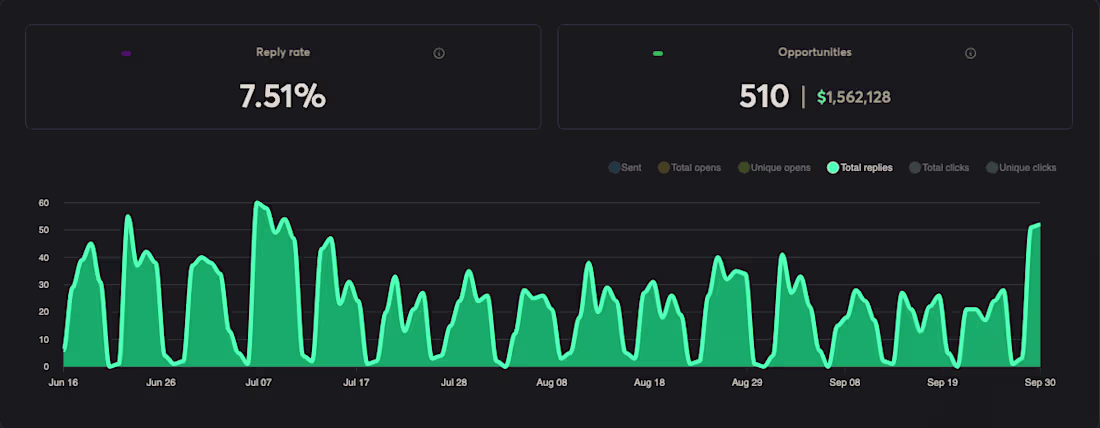
Task: Toggle the Total opens series
Action: [690, 168]
